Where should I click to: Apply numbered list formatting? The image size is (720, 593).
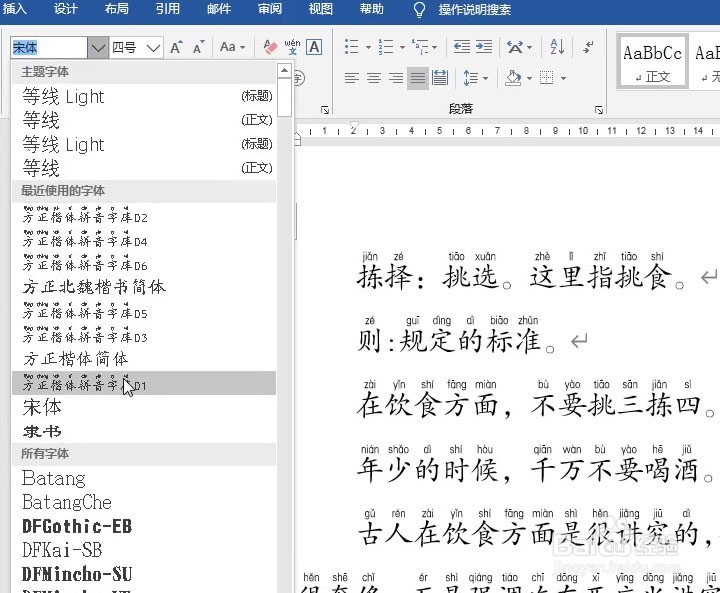point(386,47)
